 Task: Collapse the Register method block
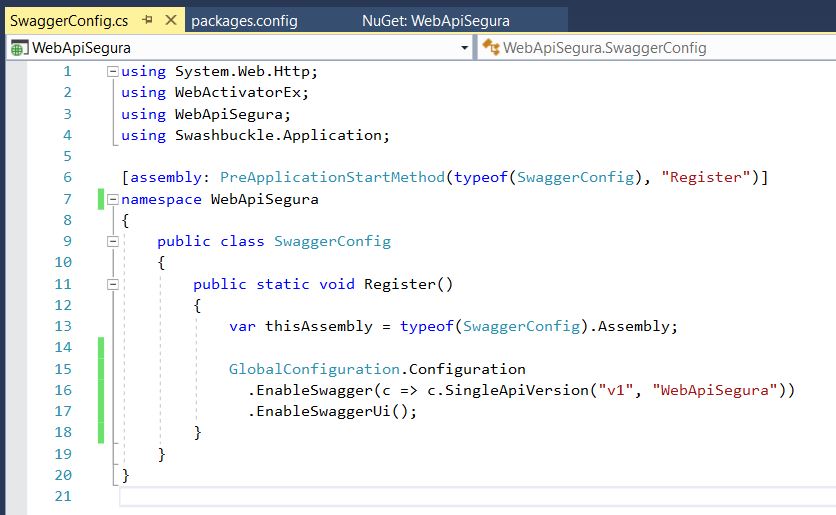point(113,284)
